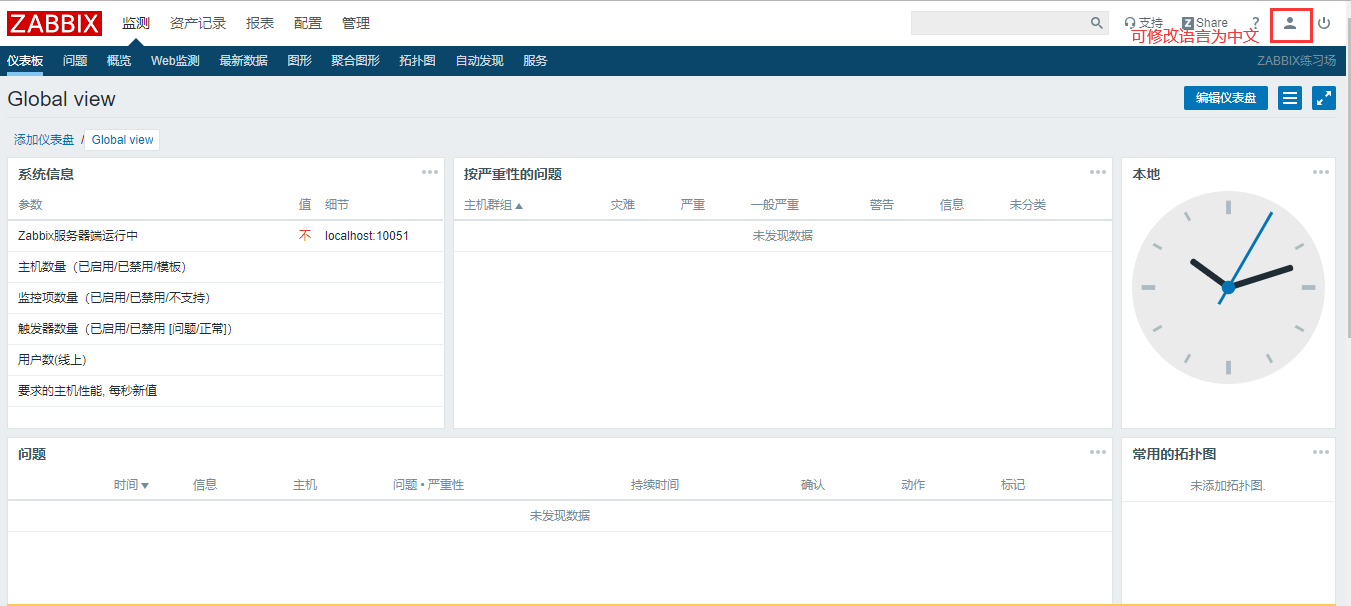Go to the 概览 submenu tab

[119, 61]
